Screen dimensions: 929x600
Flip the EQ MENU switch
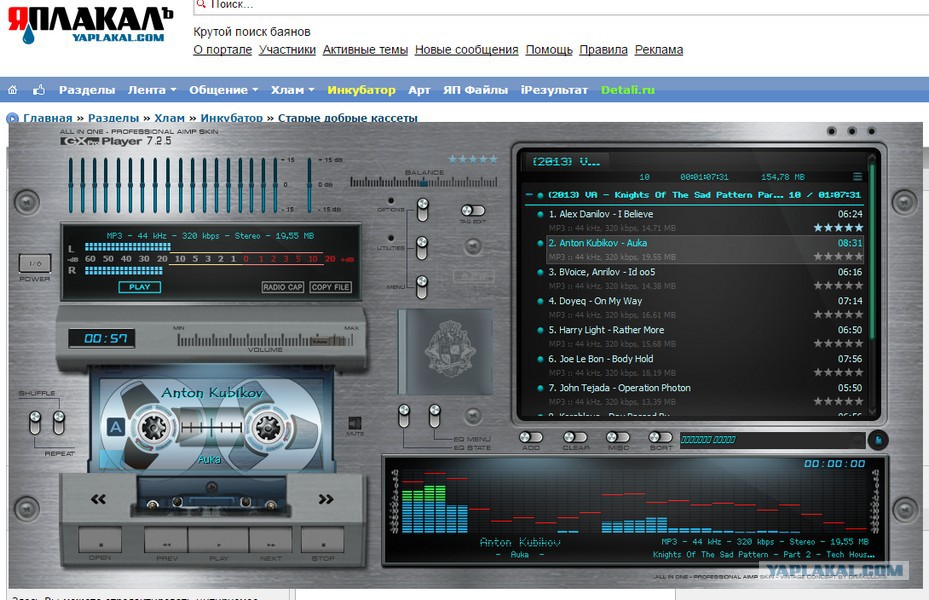coord(434,416)
